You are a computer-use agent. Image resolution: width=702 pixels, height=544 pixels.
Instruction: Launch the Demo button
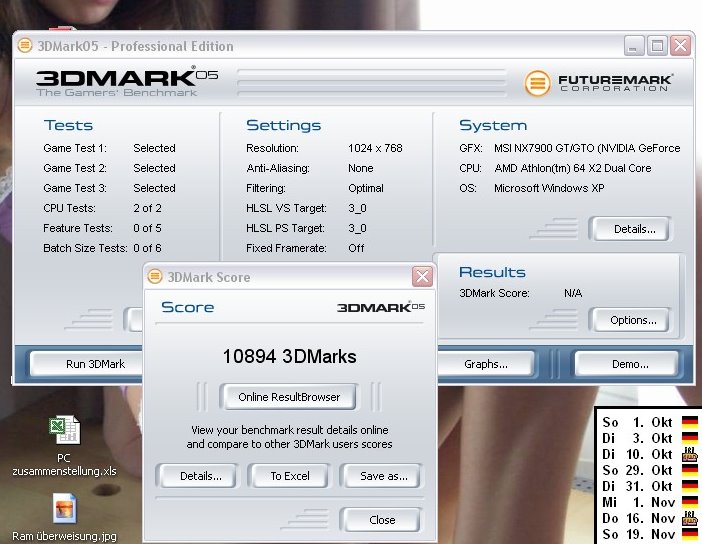click(629, 364)
